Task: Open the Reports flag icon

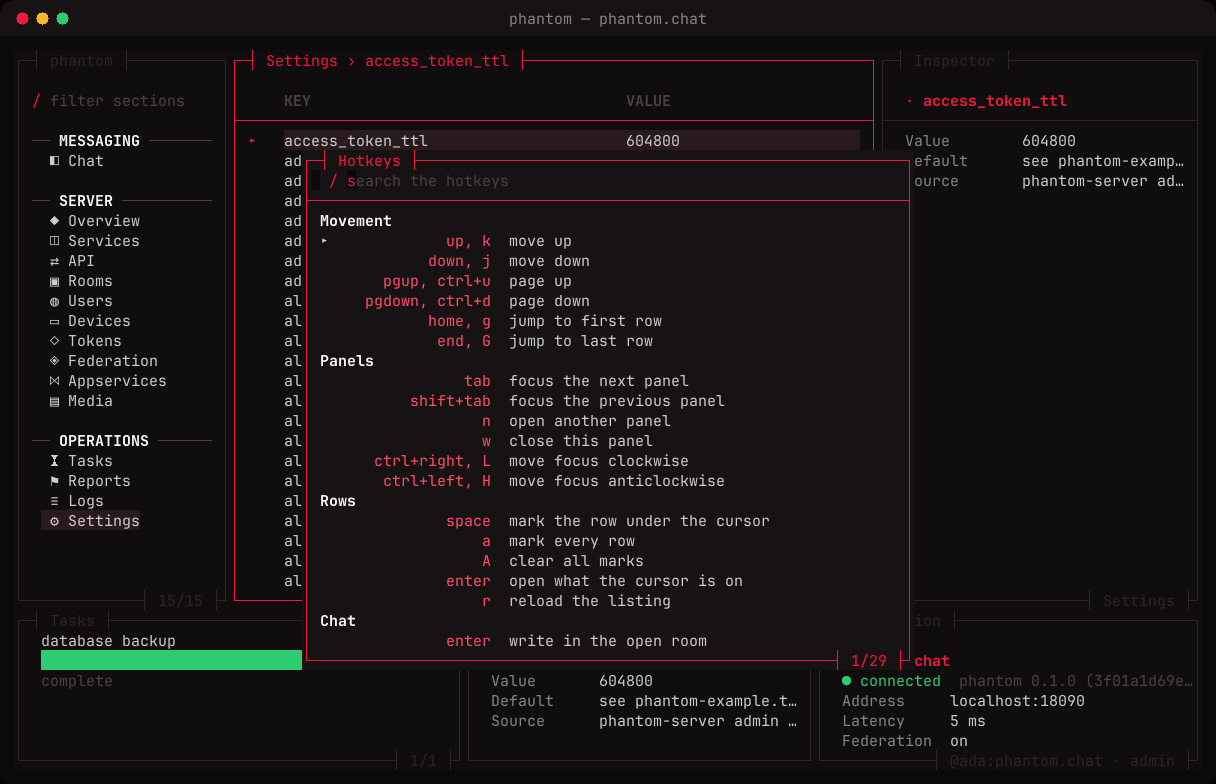Action: [54, 481]
